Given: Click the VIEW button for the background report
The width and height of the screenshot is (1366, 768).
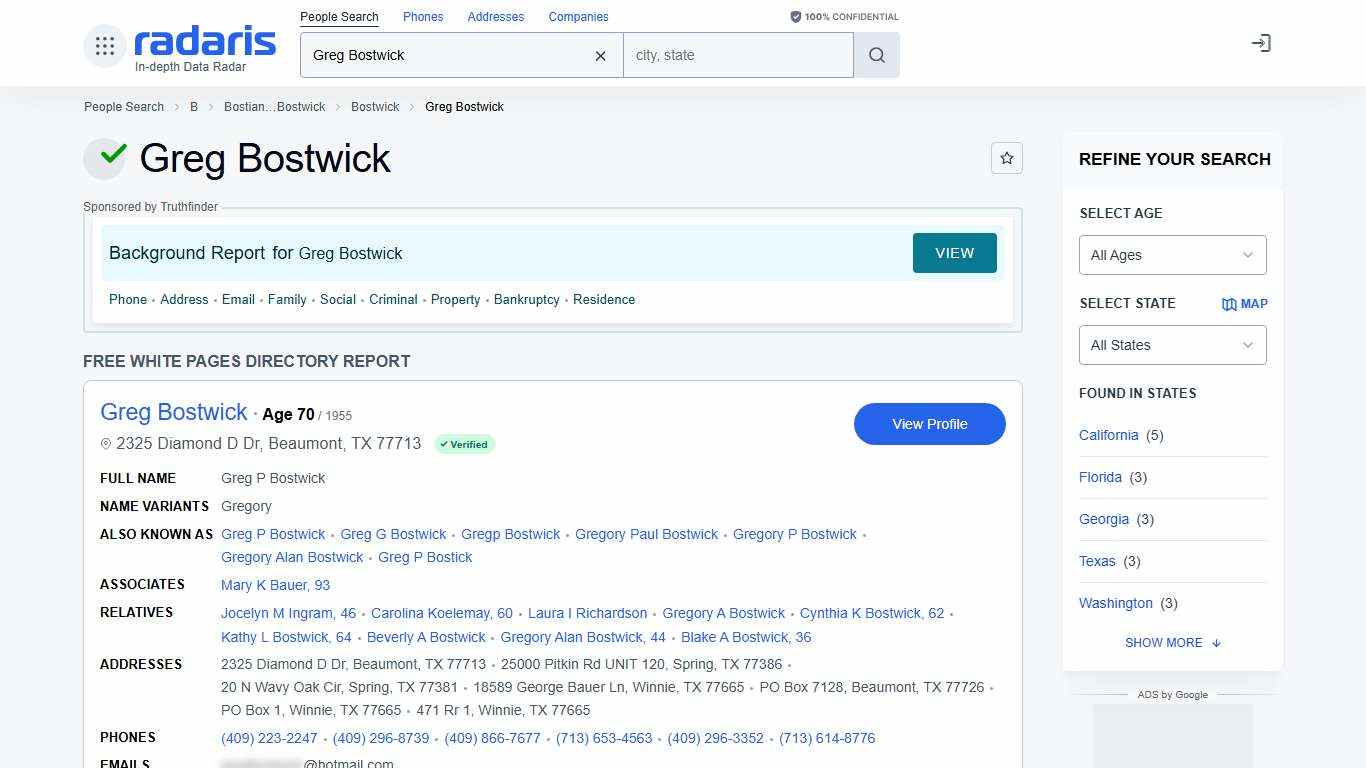Looking at the screenshot, I should (954, 253).
